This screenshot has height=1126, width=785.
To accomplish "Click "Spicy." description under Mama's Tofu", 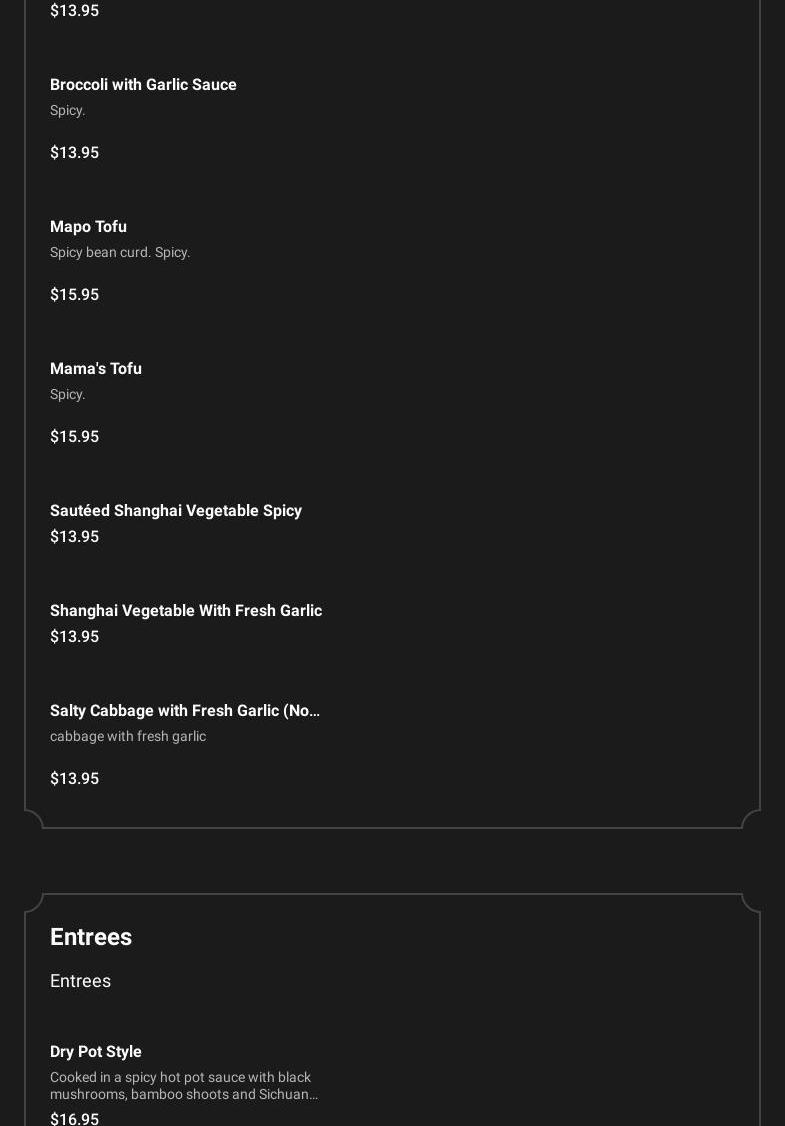I will pyautogui.click(x=67, y=395).
